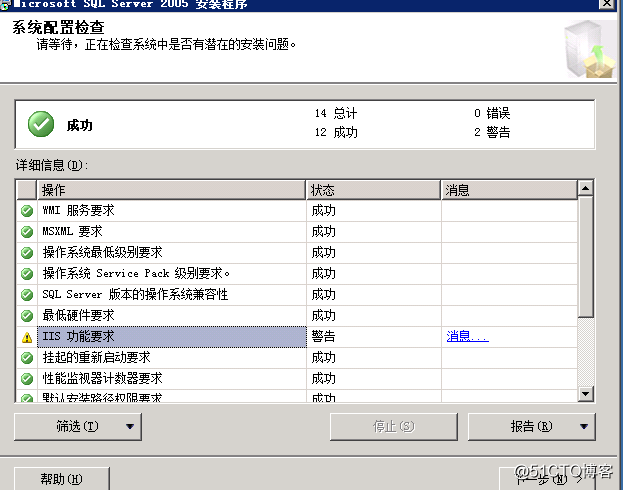The width and height of the screenshot is (623, 490).
Task: Sort by the 状态 column header
Action: coord(373,190)
